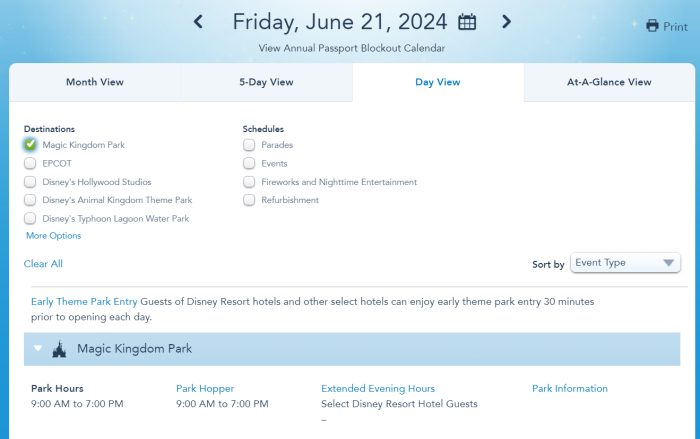
Task: Enable Disney's Hollywood Studios checkbox
Action: 30,182
